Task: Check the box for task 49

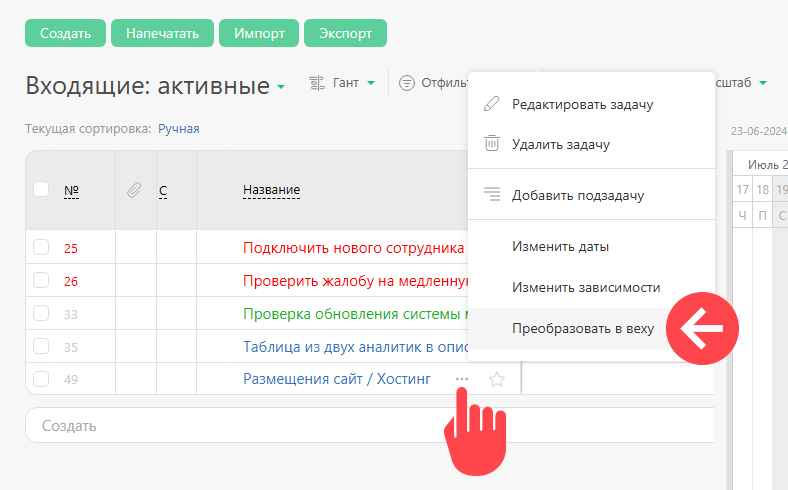Action: [x=41, y=379]
